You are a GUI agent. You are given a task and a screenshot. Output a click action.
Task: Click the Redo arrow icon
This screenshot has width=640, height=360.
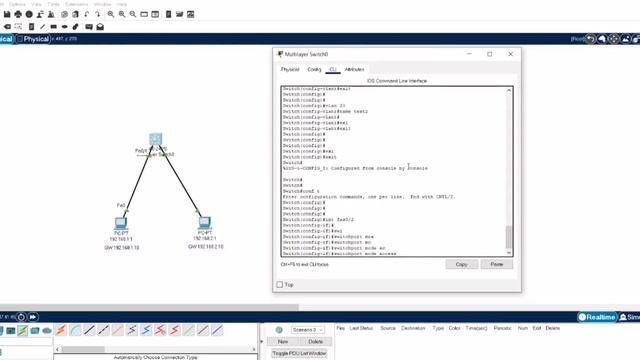[98, 14]
